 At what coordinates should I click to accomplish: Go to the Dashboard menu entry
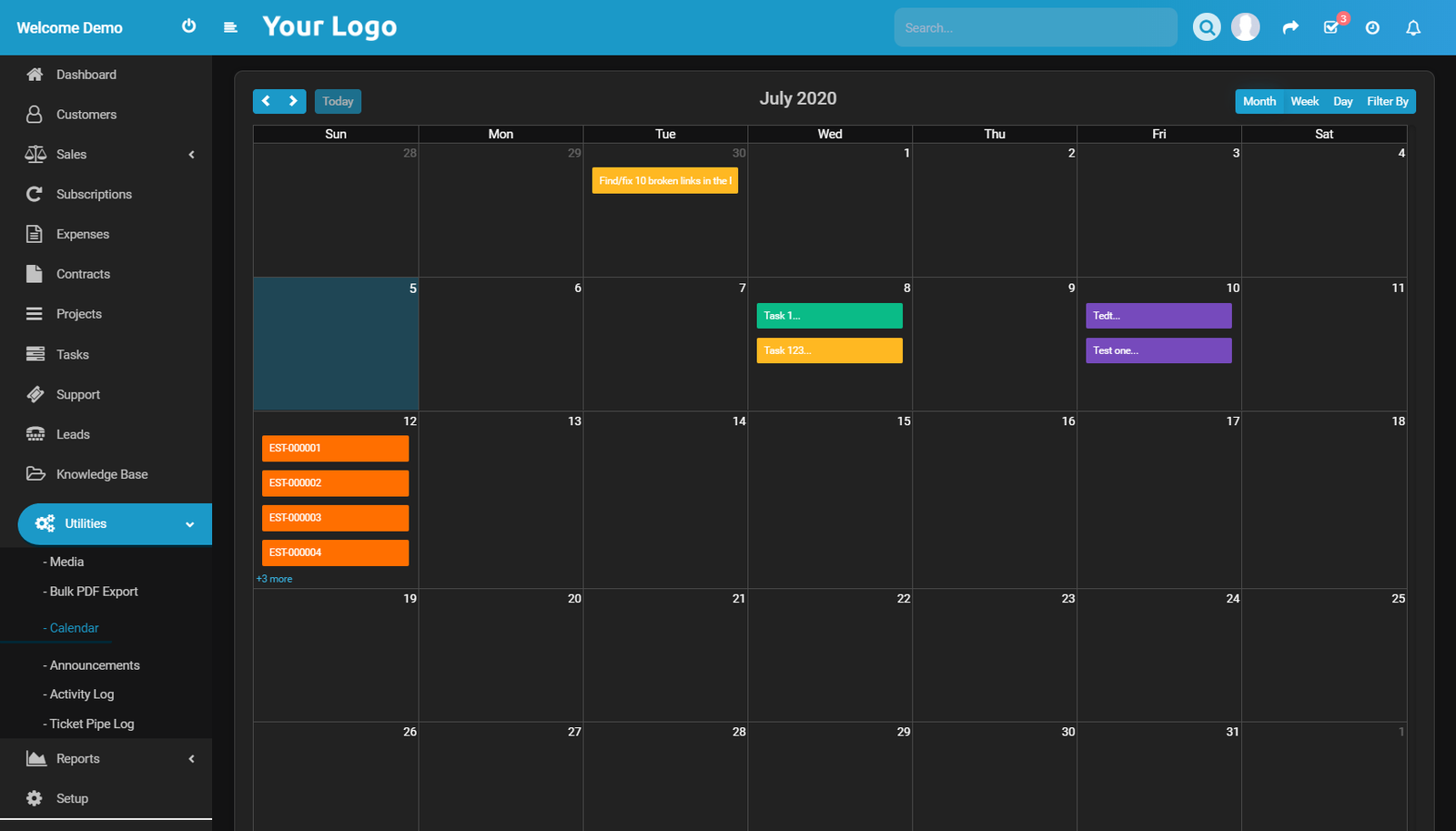tap(86, 75)
